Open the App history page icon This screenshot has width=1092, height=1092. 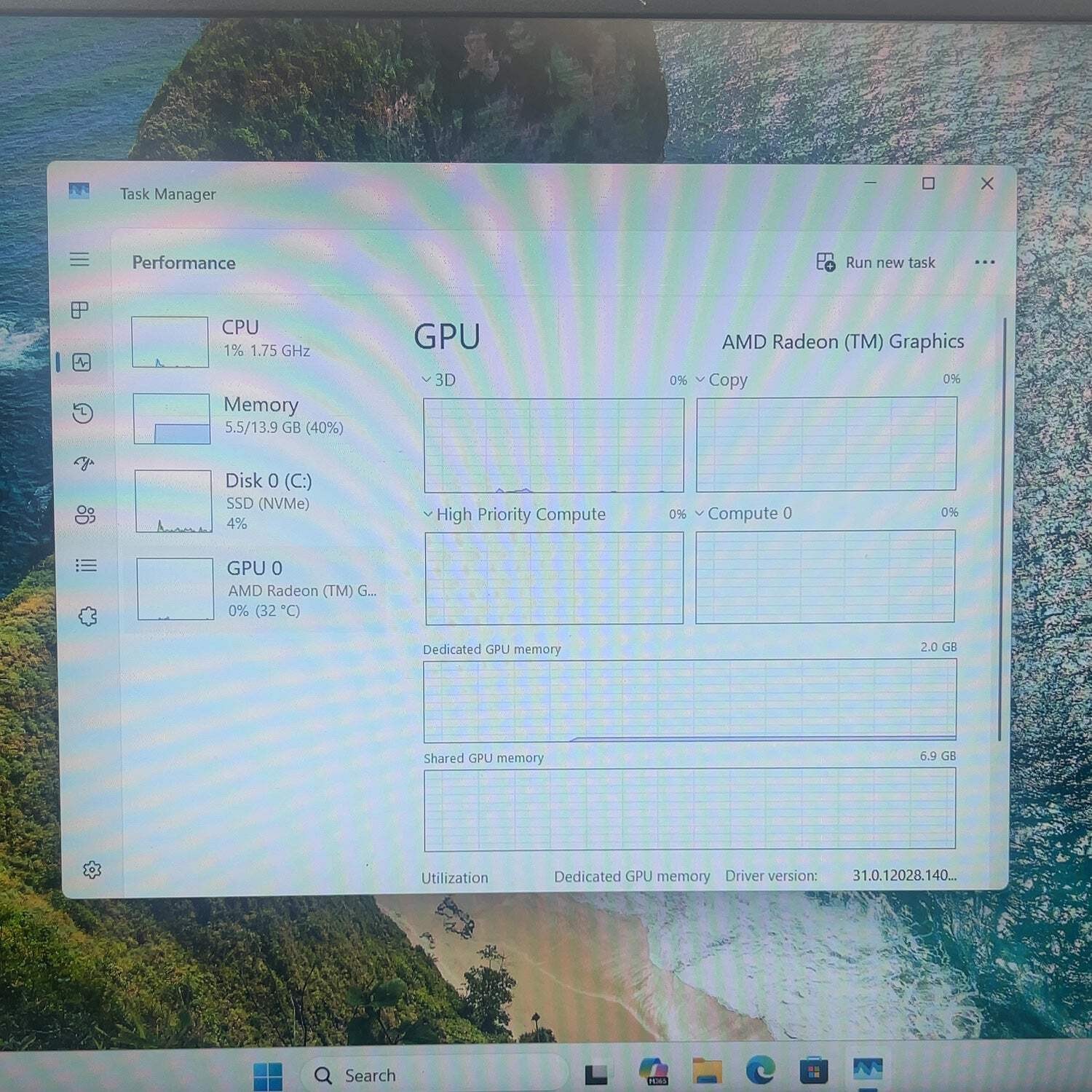[x=82, y=413]
